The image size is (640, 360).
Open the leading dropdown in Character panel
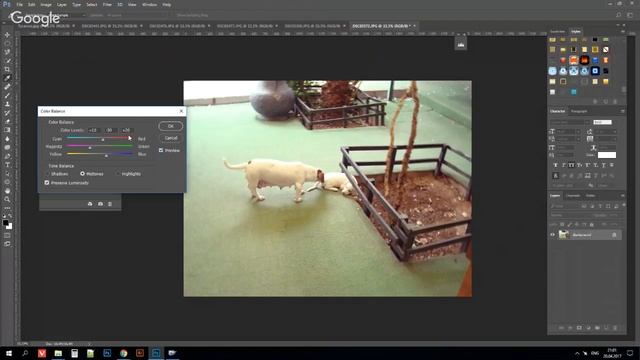pyautogui.click(x=605, y=131)
